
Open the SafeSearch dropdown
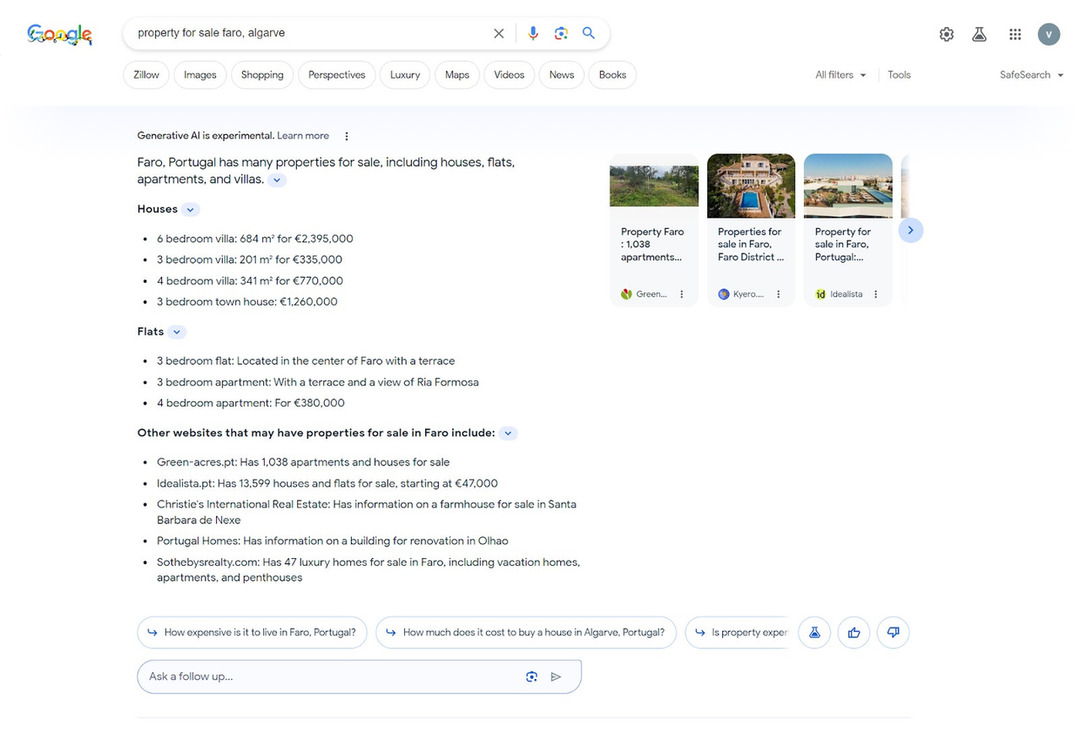1031,75
